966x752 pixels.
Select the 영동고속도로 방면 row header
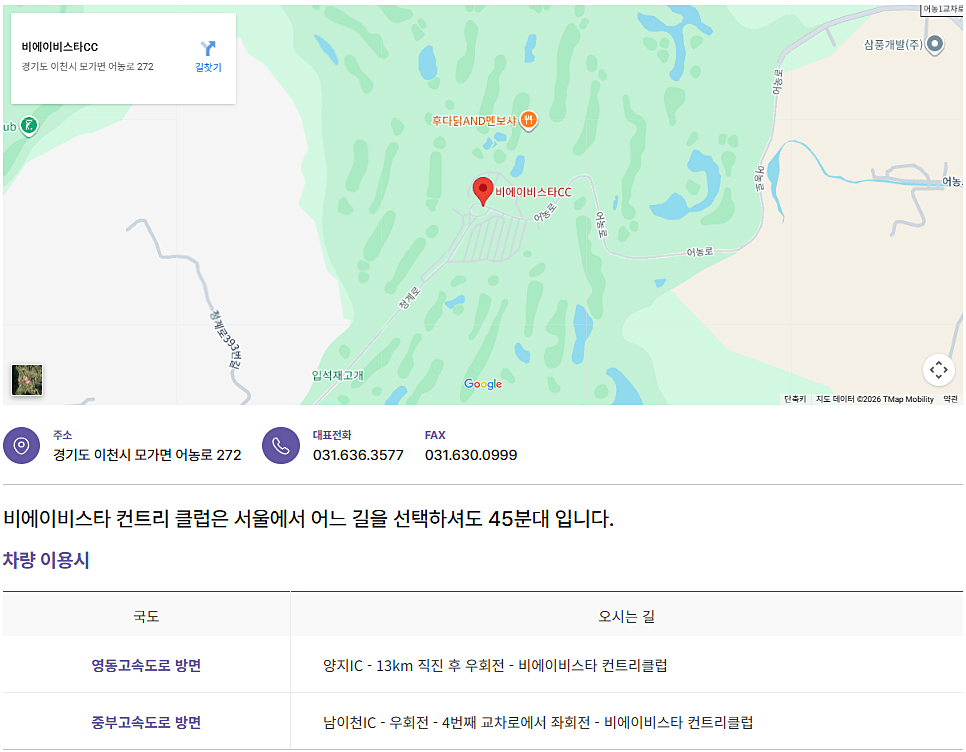coord(146,665)
